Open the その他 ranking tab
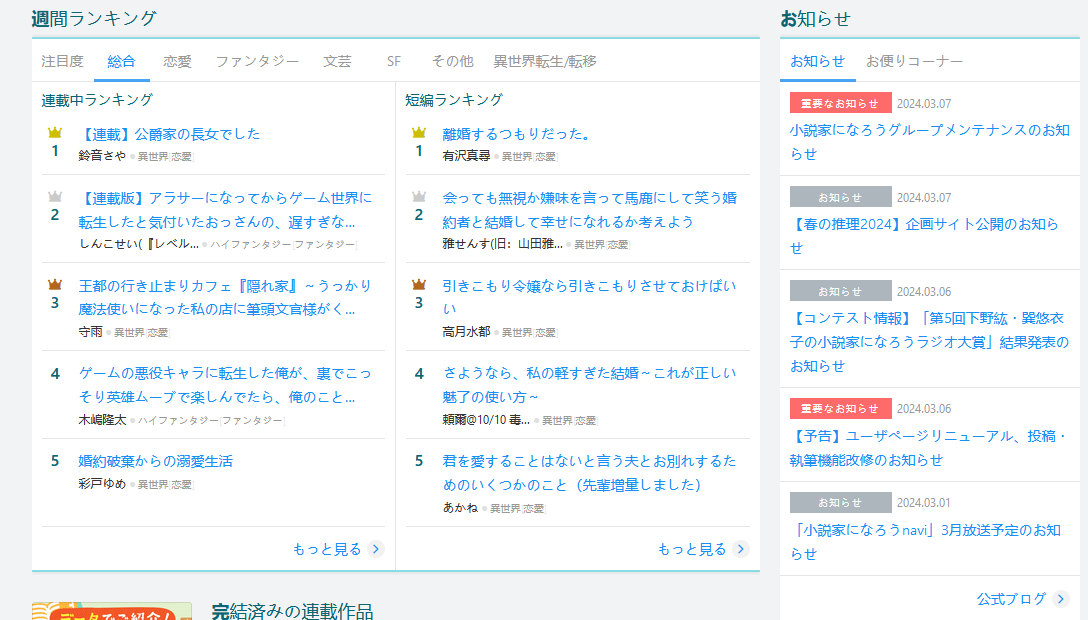Image resolution: width=1088 pixels, height=620 pixels. tap(452, 61)
